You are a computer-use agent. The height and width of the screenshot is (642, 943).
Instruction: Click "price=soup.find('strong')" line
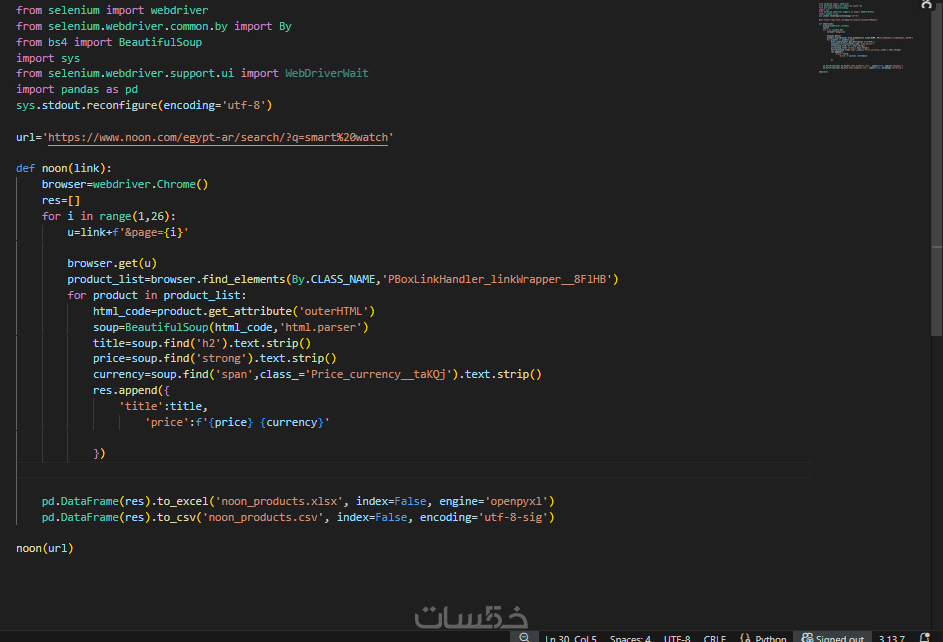tap(215, 358)
